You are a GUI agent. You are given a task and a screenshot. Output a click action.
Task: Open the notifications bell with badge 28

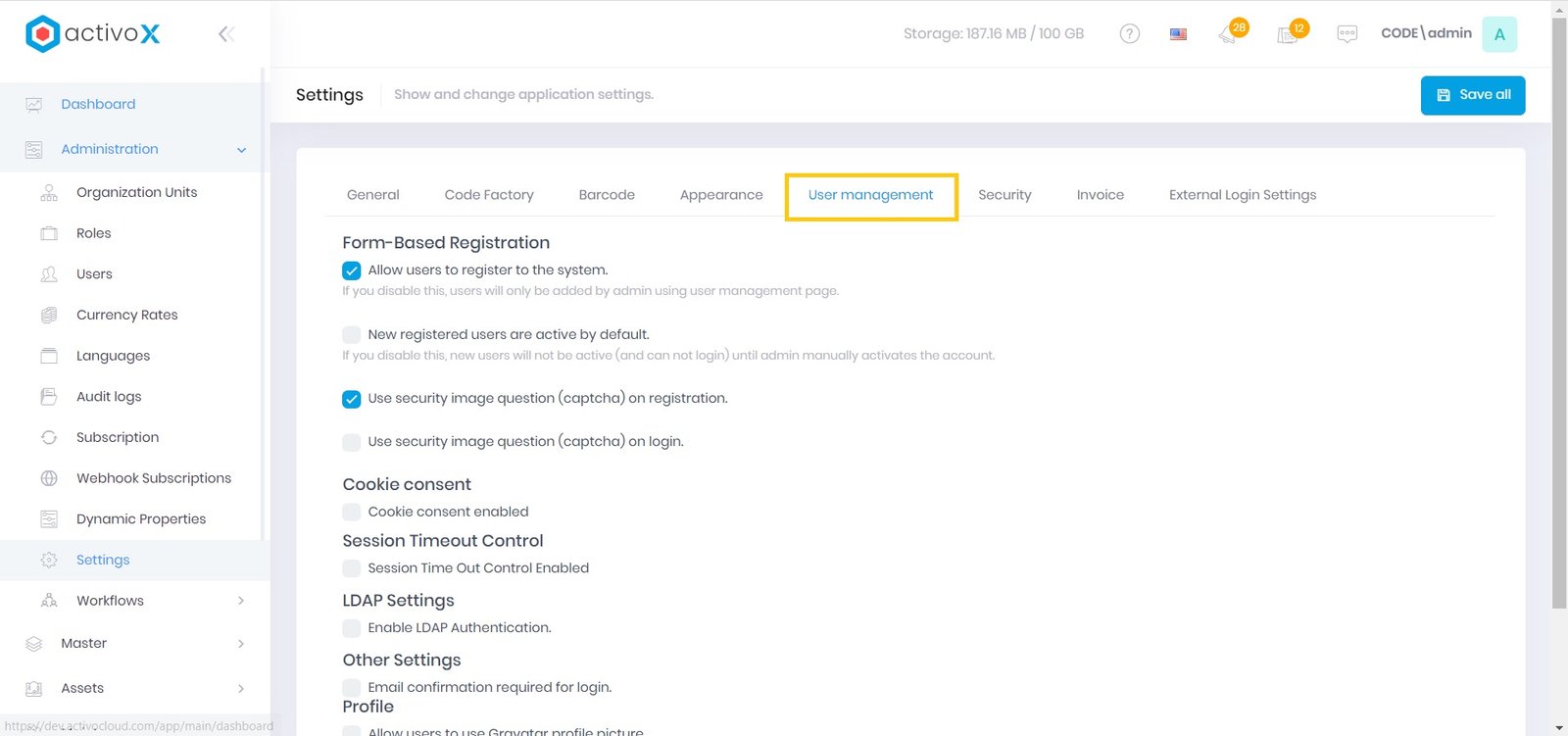(x=1229, y=34)
